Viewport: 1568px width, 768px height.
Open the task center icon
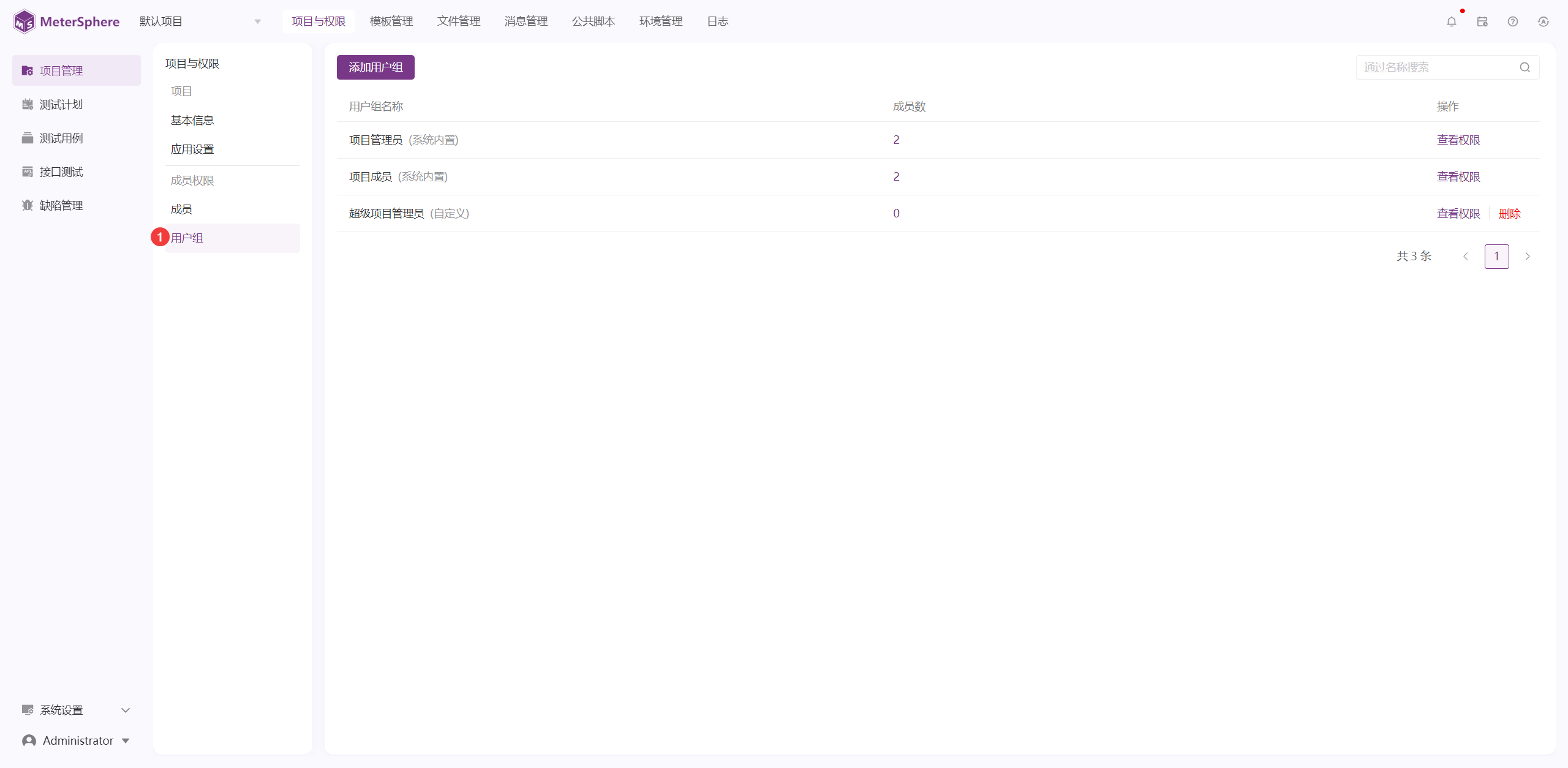pos(1482,21)
